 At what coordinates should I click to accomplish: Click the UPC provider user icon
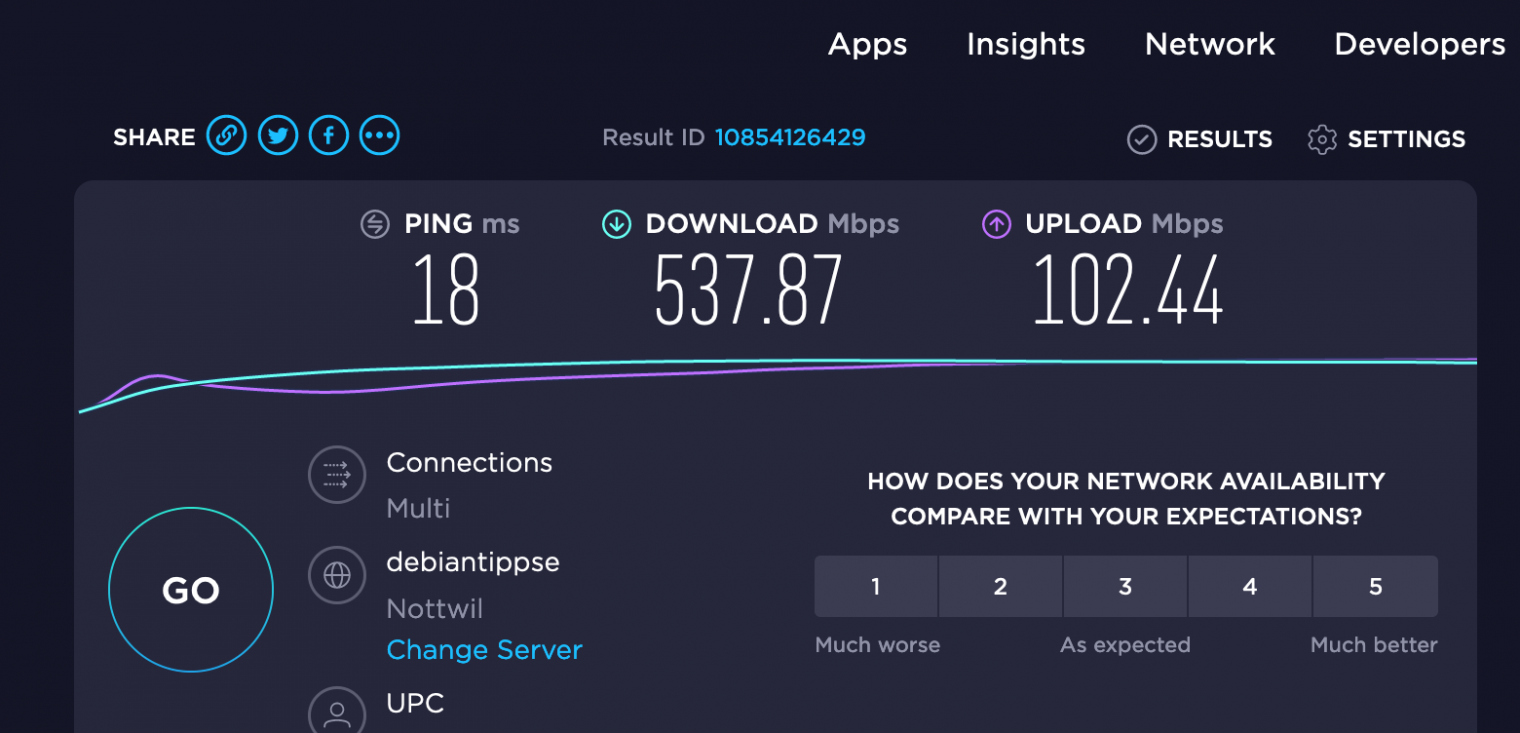tap(337, 712)
